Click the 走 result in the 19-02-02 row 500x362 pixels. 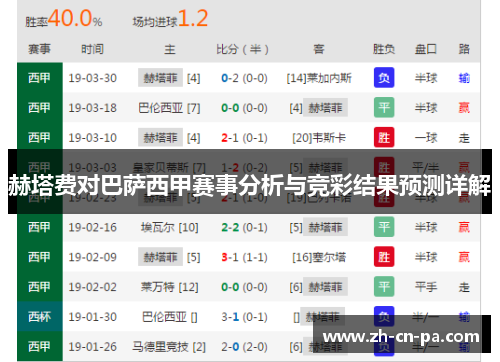pos(464,287)
